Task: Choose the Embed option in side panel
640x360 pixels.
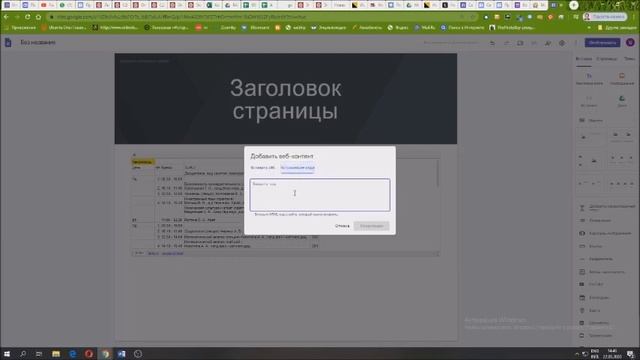Action: click(589, 101)
